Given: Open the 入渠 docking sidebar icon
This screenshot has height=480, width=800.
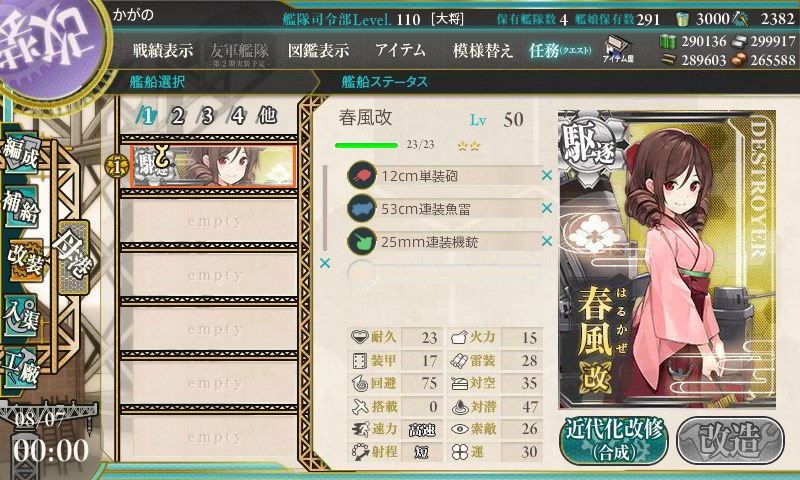Looking at the screenshot, I should tap(20, 315).
